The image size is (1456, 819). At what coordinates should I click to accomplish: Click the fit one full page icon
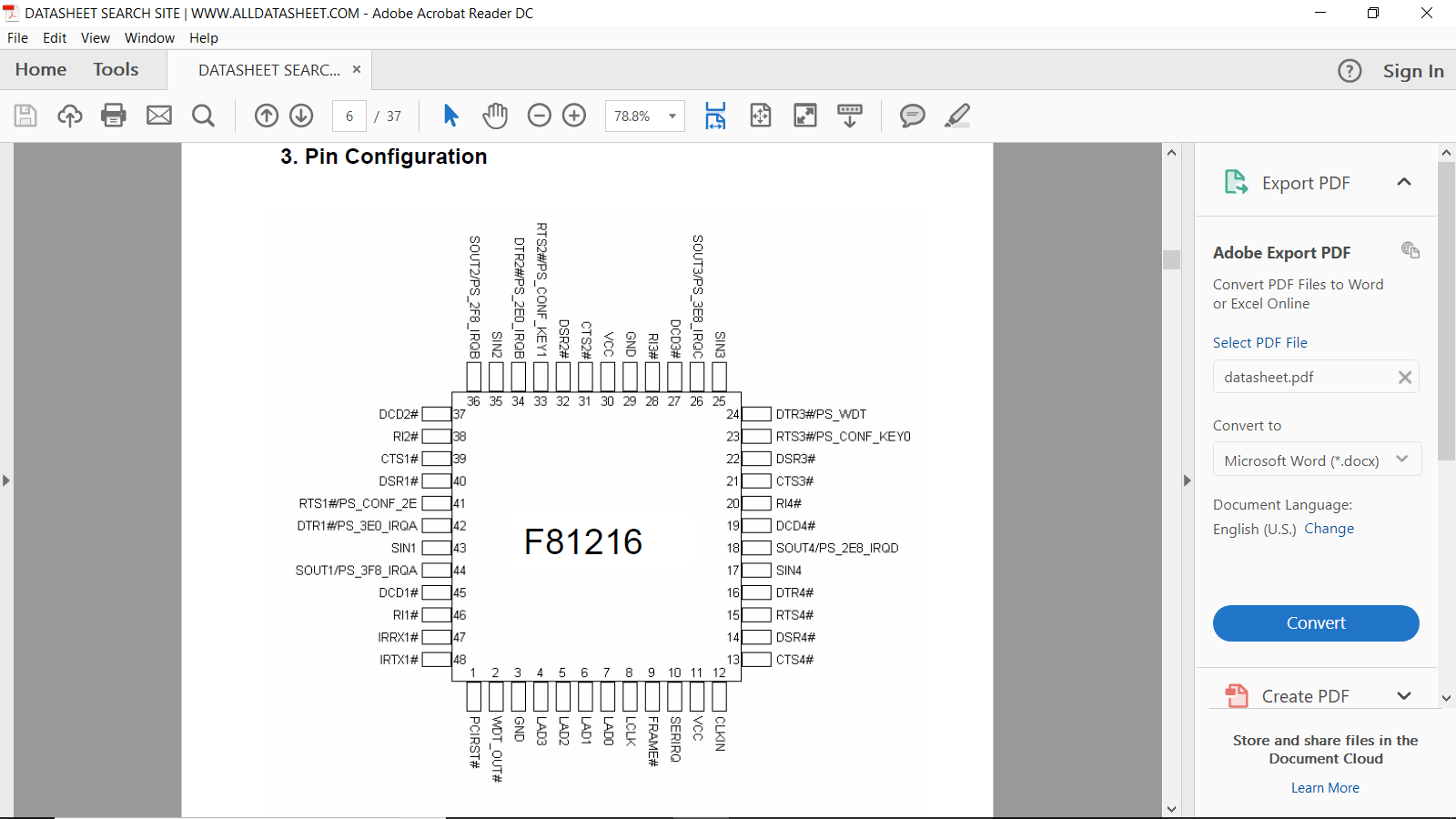761,116
